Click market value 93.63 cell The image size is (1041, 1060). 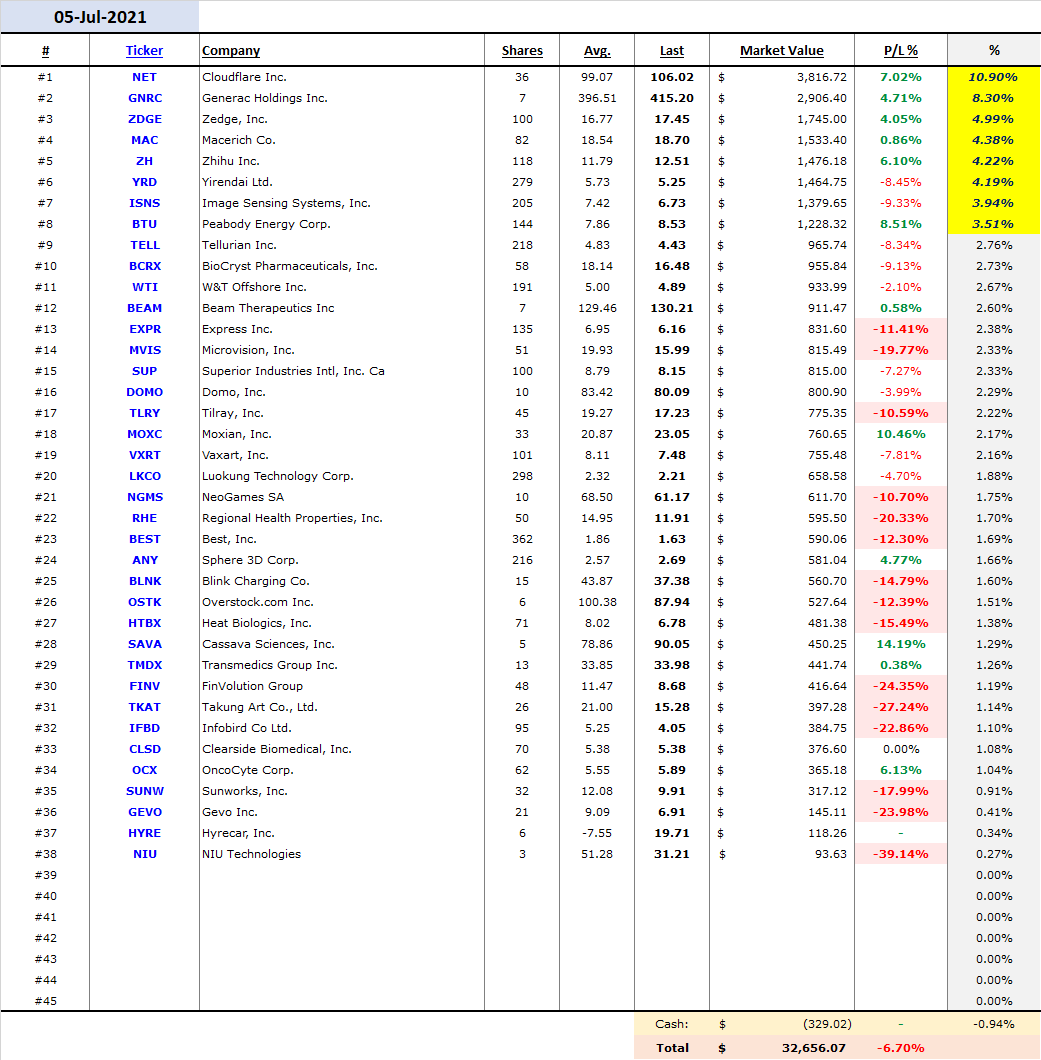781,854
